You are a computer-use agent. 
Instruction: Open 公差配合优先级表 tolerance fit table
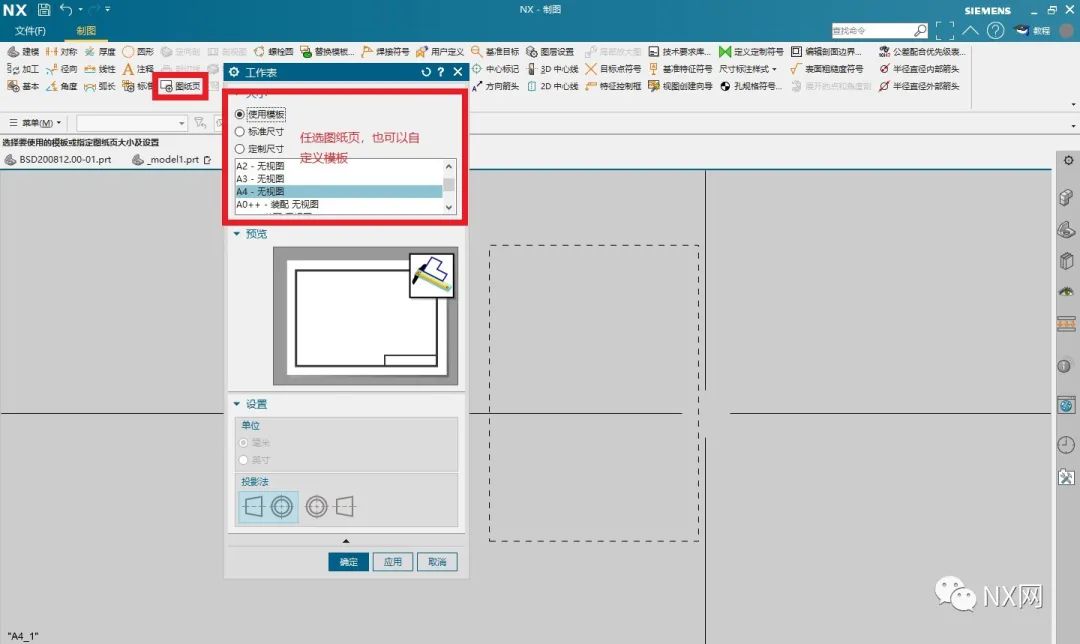click(x=922, y=52)
